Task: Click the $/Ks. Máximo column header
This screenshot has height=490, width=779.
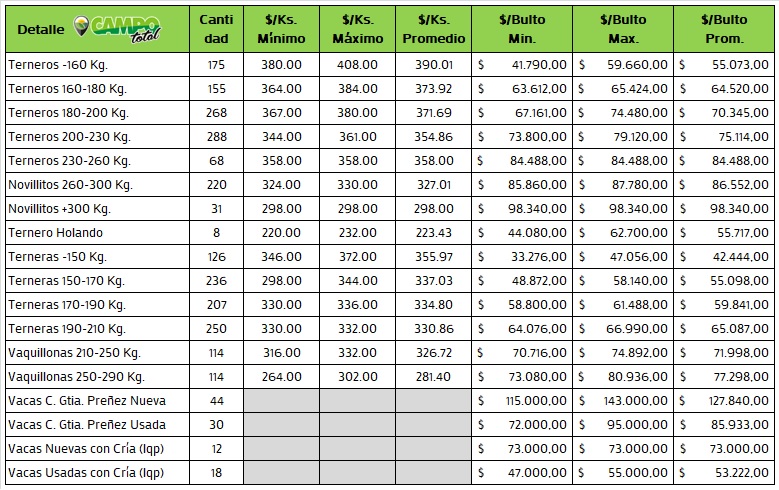Action: click(x=356, y=29)
